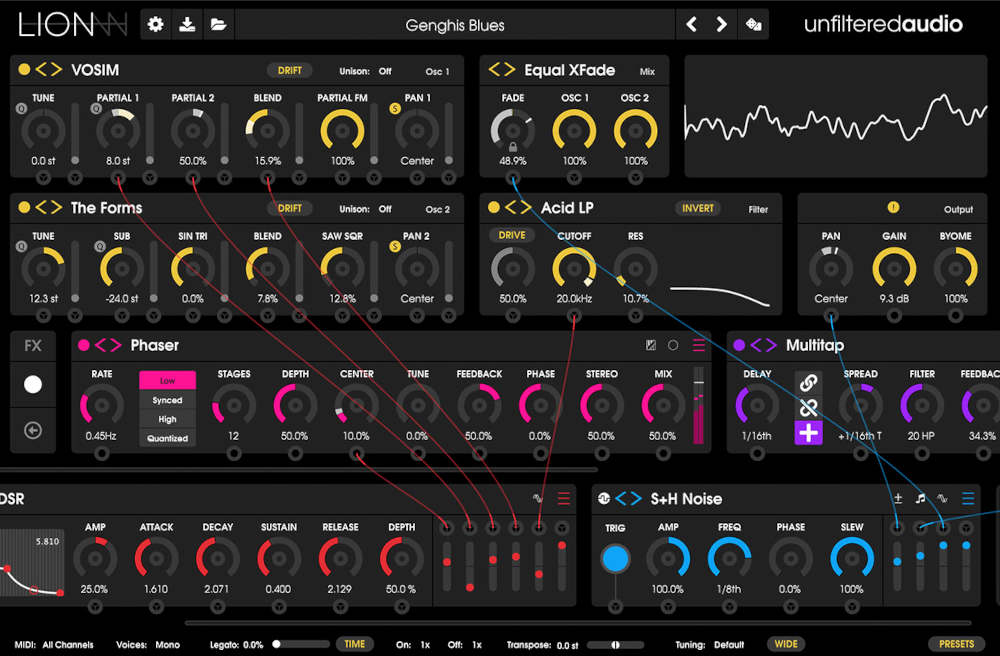1000x656 pixels.
Task: Click the randomize dice icon near preset arrows
Action: click(753, 24)
